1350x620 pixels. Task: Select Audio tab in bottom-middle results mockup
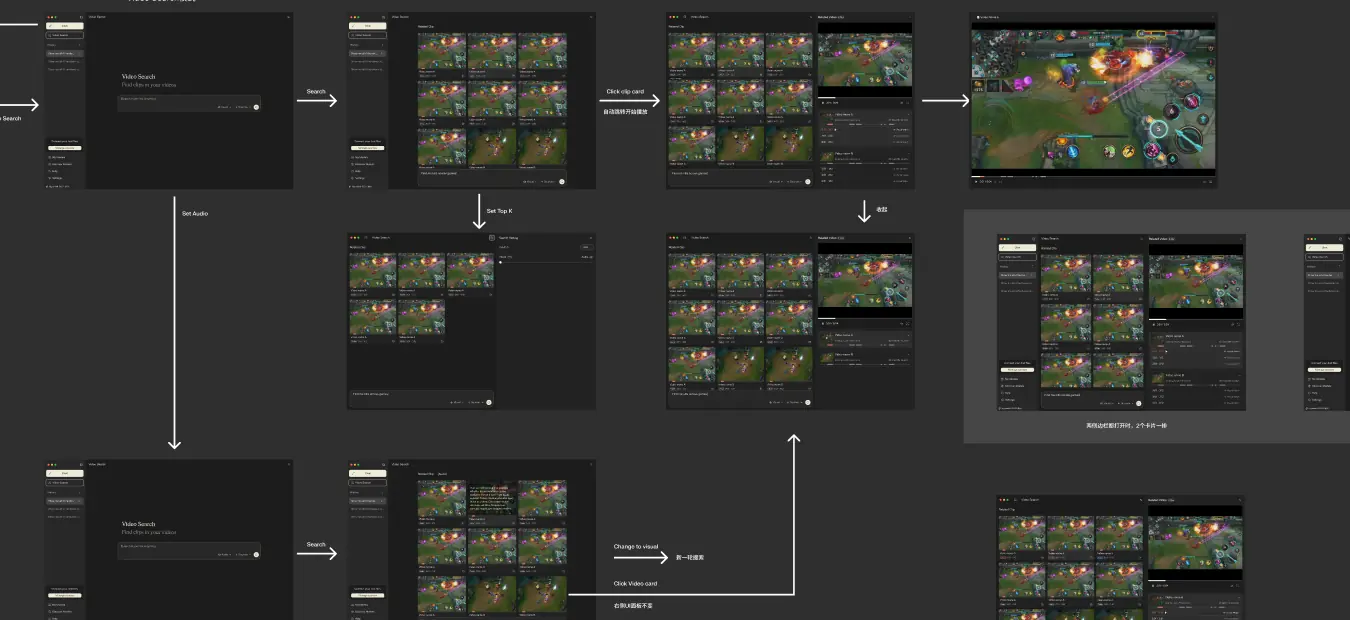[x=442, y=474]
